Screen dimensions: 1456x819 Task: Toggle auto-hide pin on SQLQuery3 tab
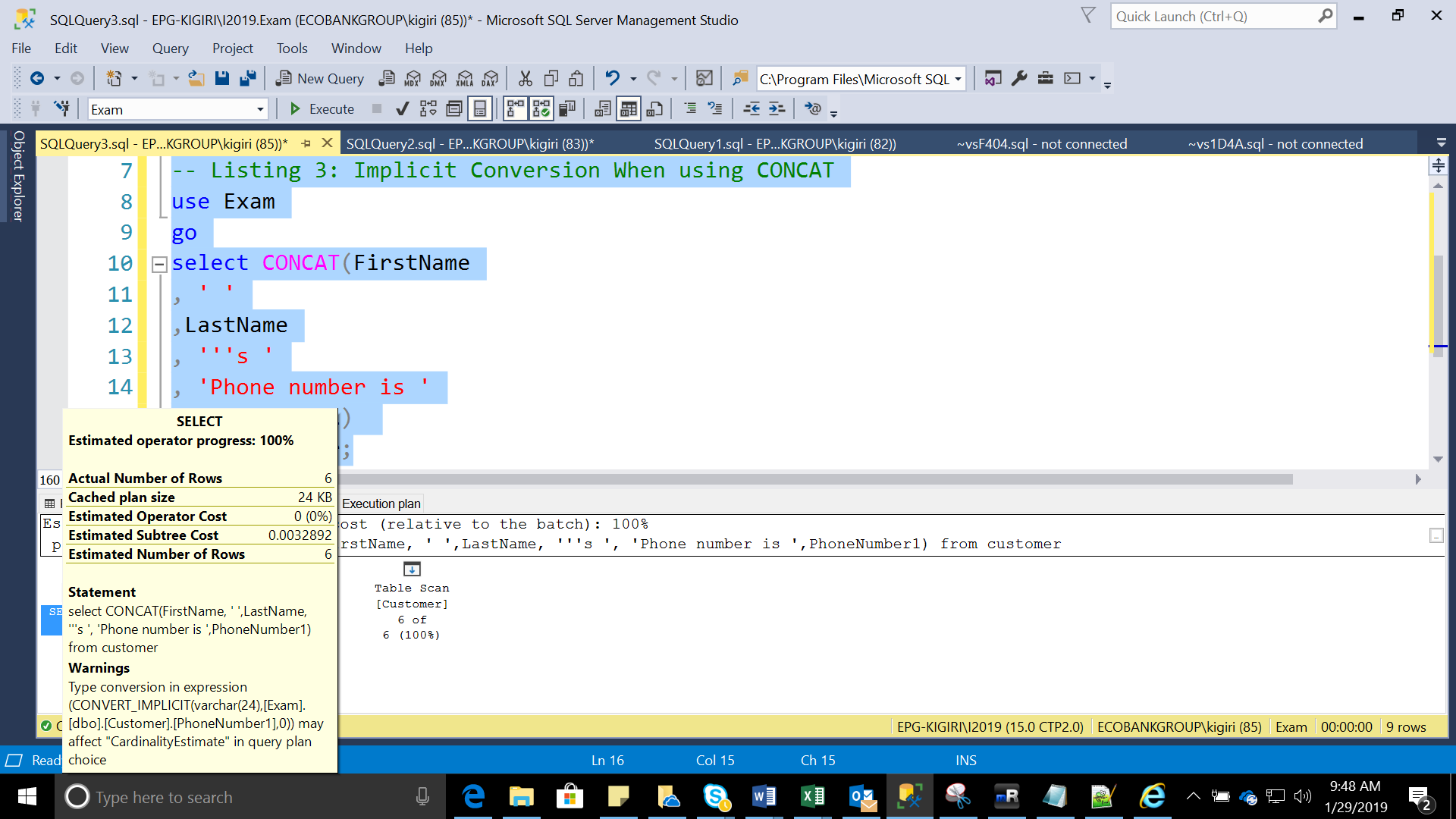306,143
